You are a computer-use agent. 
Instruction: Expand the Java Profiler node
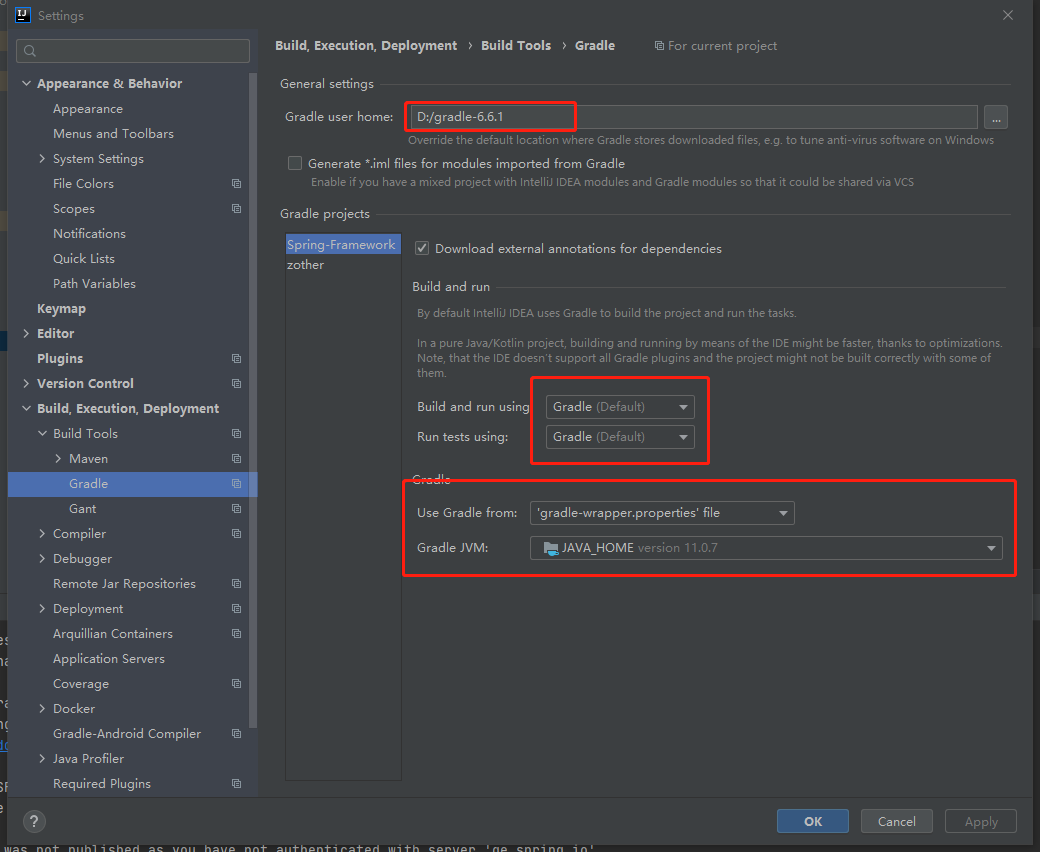point(42,759)
